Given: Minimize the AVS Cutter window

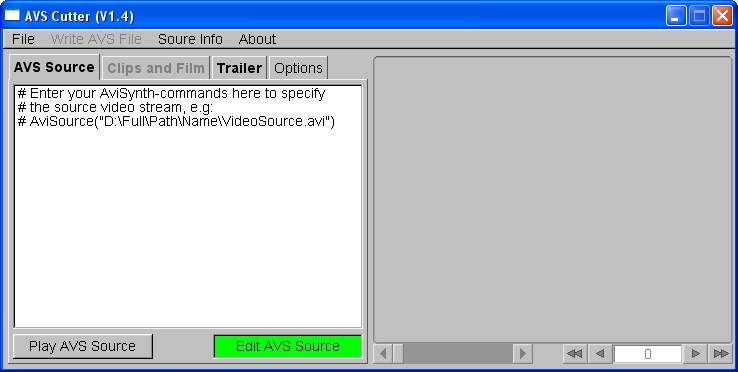Looking at the screenshot, I should tap(675, 16).
